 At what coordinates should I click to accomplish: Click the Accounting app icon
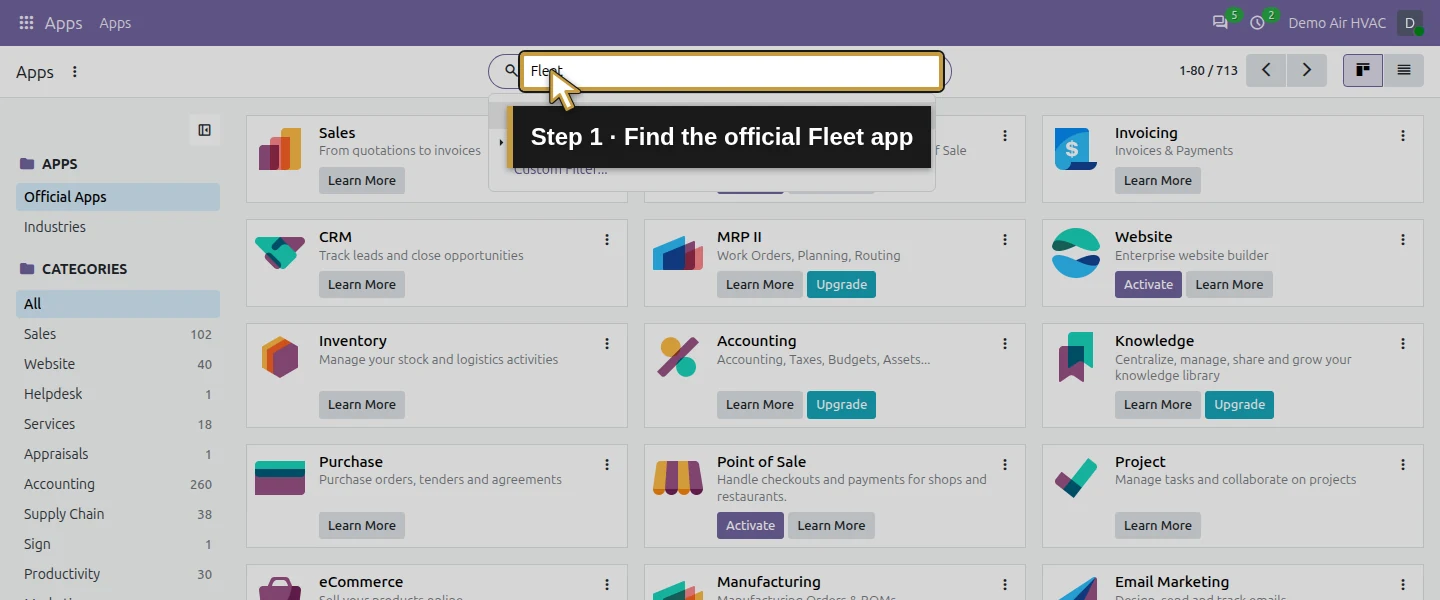click(x=678, y=357)
